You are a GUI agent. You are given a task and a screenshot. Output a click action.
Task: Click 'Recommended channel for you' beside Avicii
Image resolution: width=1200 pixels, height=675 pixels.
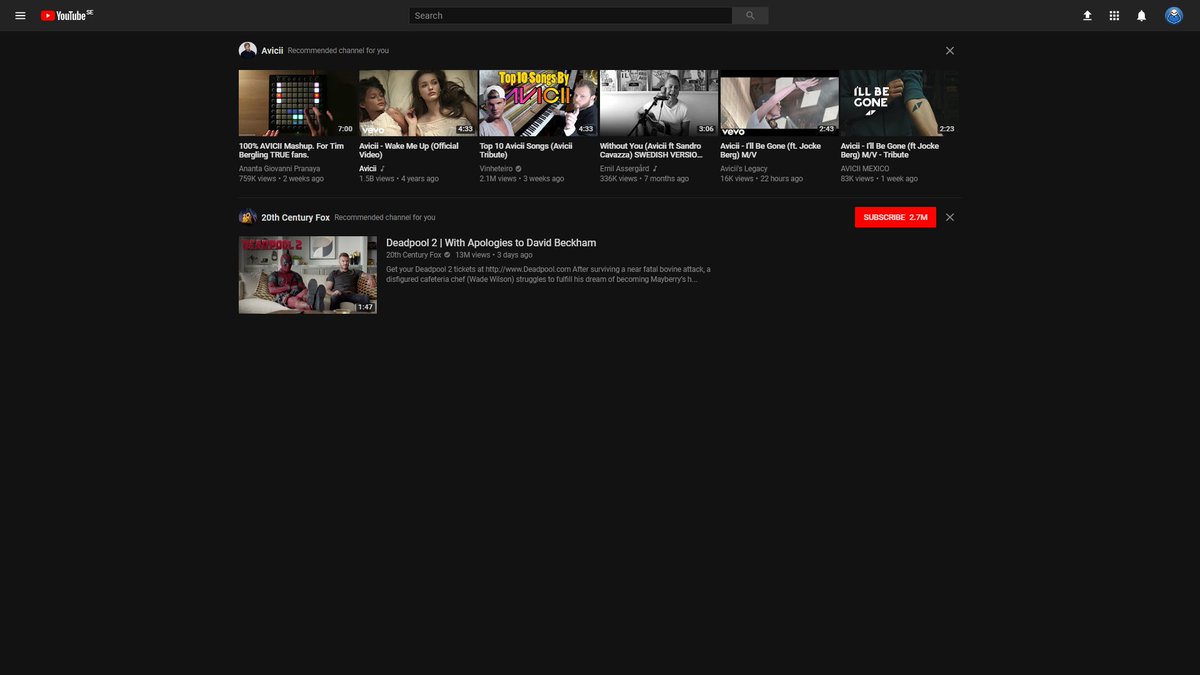[338, 50]
